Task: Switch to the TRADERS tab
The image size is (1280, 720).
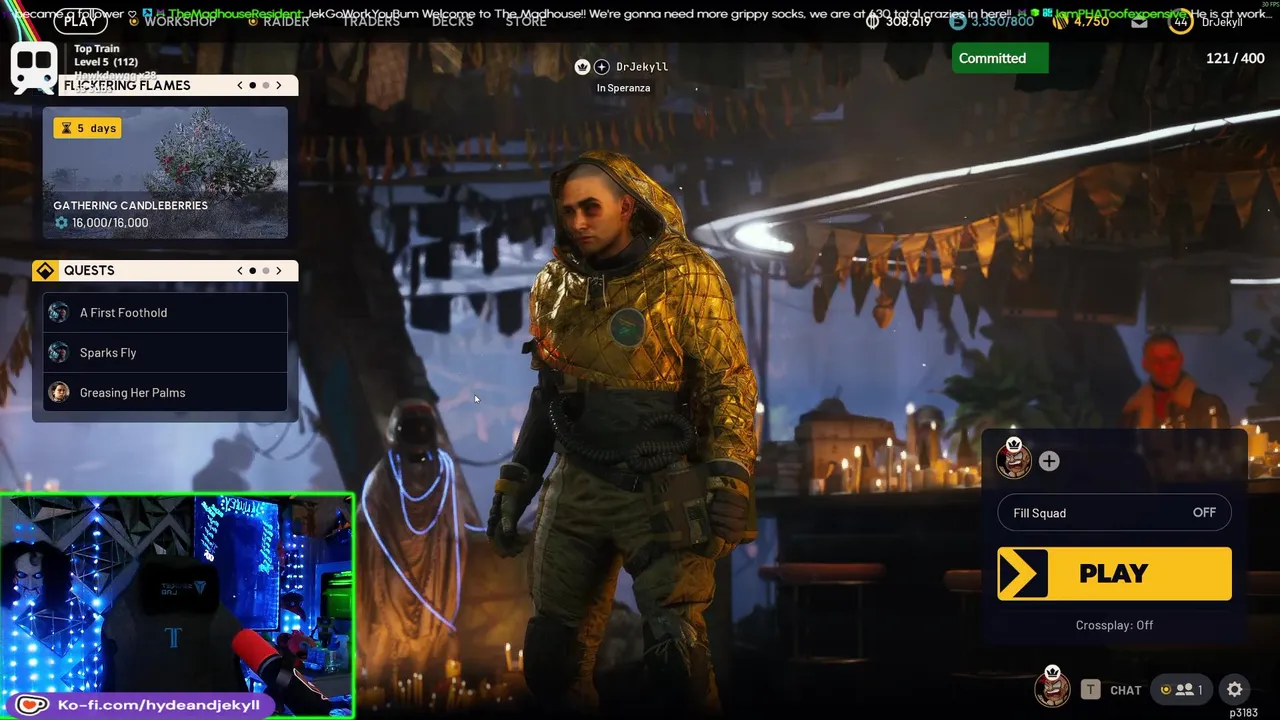Action: click(371, 21)
